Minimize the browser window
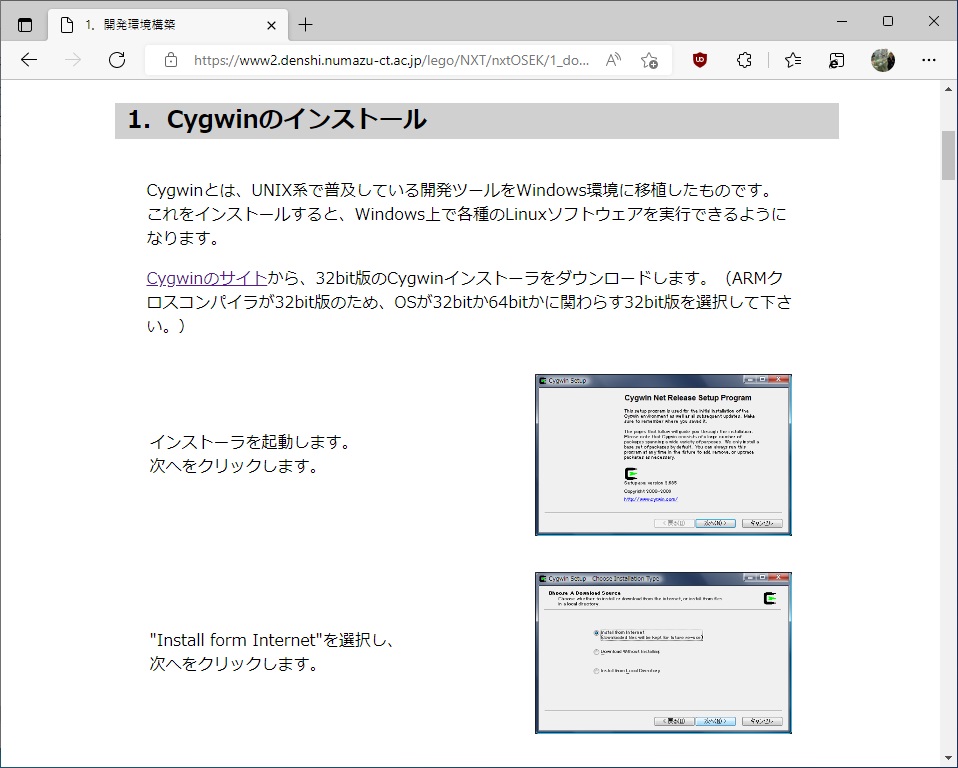This screenshot has height=768, width=958. 842,21
